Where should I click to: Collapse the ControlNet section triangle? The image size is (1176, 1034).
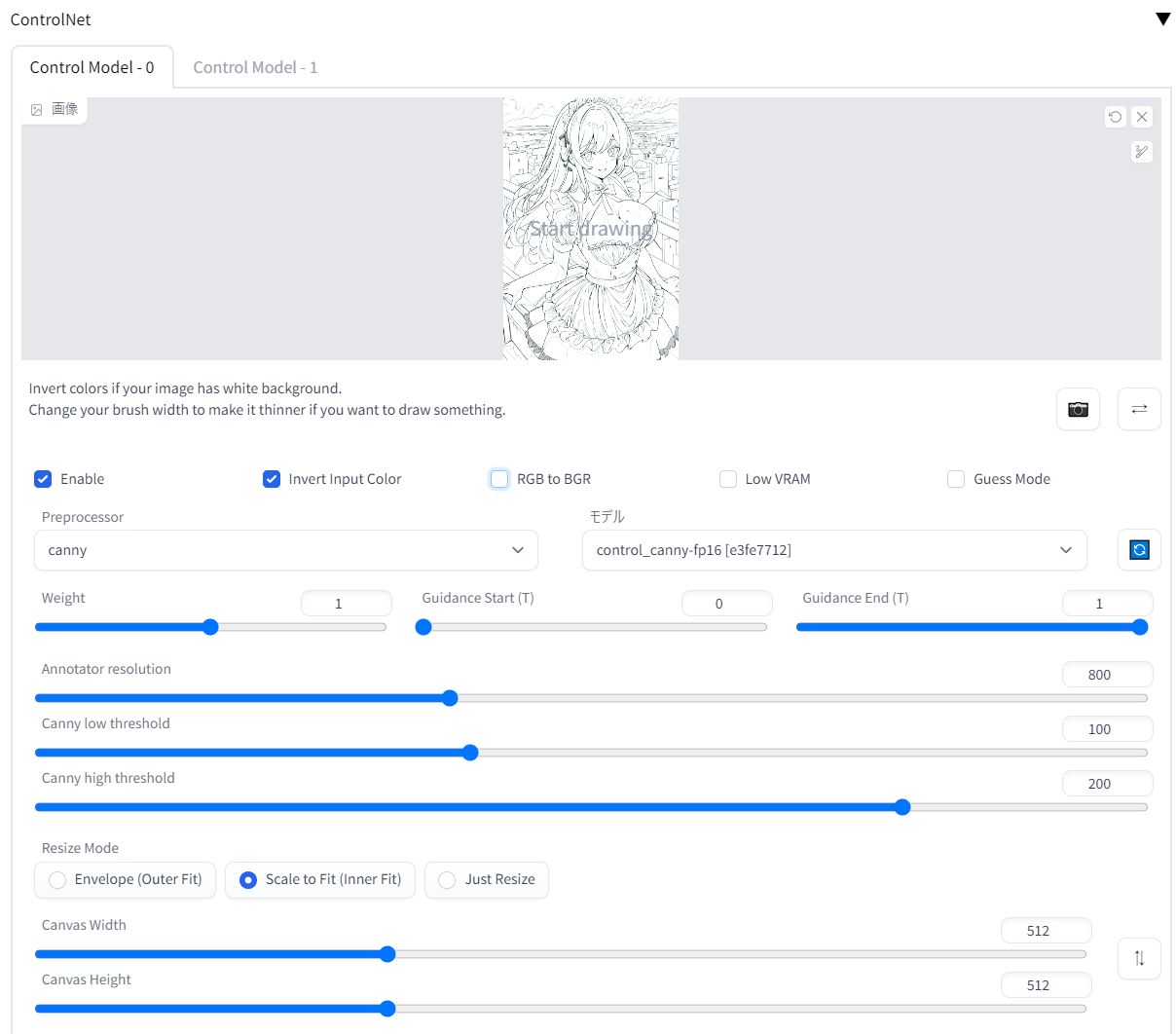coord(1162,19)
